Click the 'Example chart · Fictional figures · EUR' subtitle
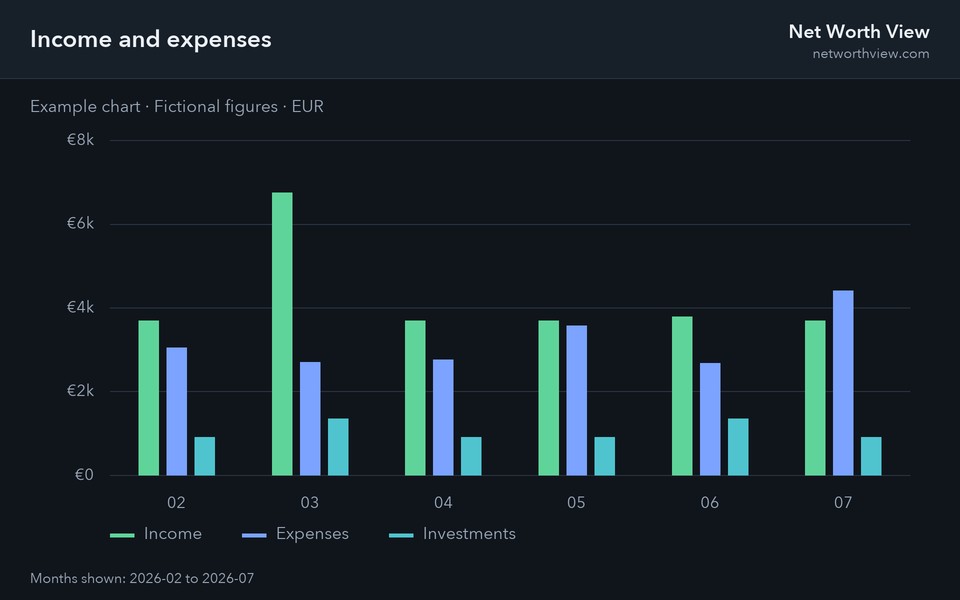 click(177, 107)
